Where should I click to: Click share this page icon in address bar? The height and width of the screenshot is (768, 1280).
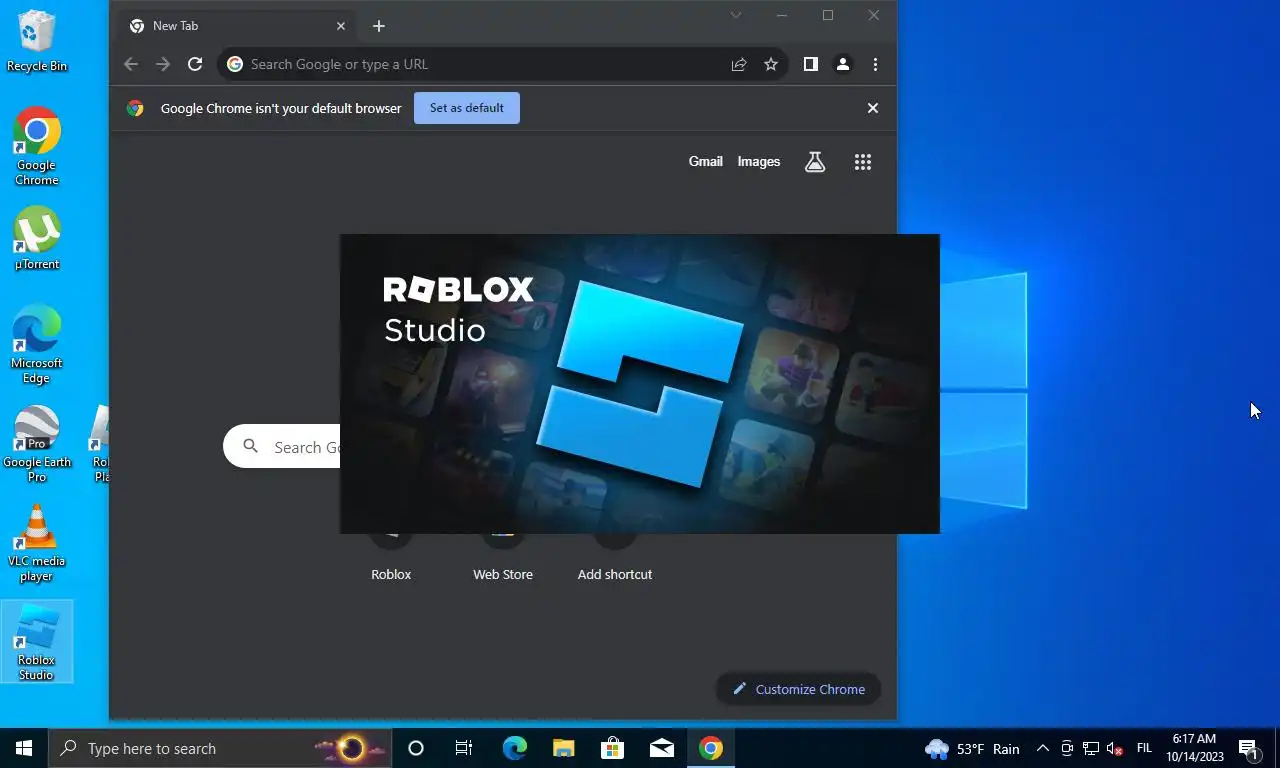(x=739, y=64)
